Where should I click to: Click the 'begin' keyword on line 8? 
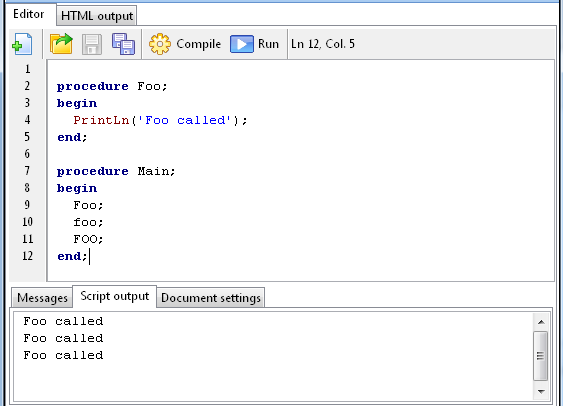[77, 188]
